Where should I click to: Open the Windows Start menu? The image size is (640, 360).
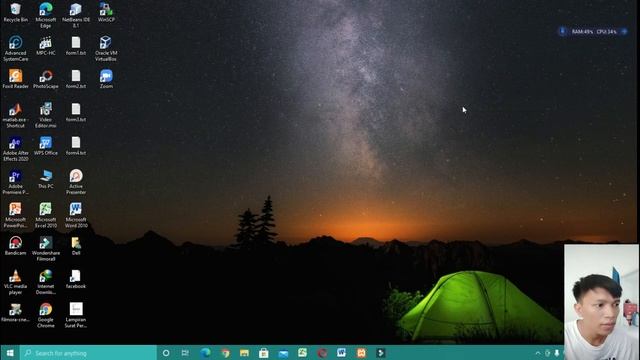(x=10, y=353)
